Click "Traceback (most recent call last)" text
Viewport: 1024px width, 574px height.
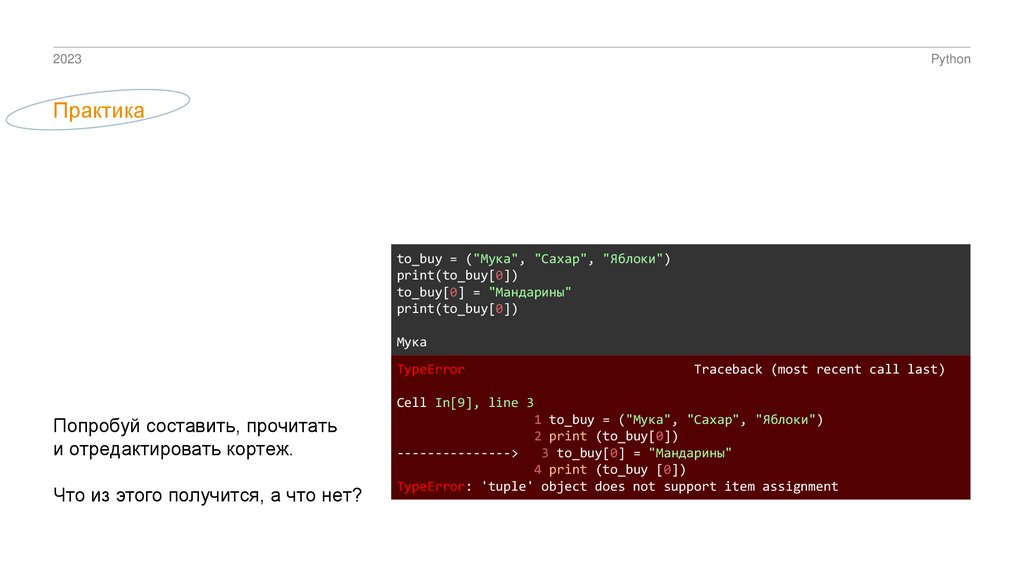click(819, 370)
